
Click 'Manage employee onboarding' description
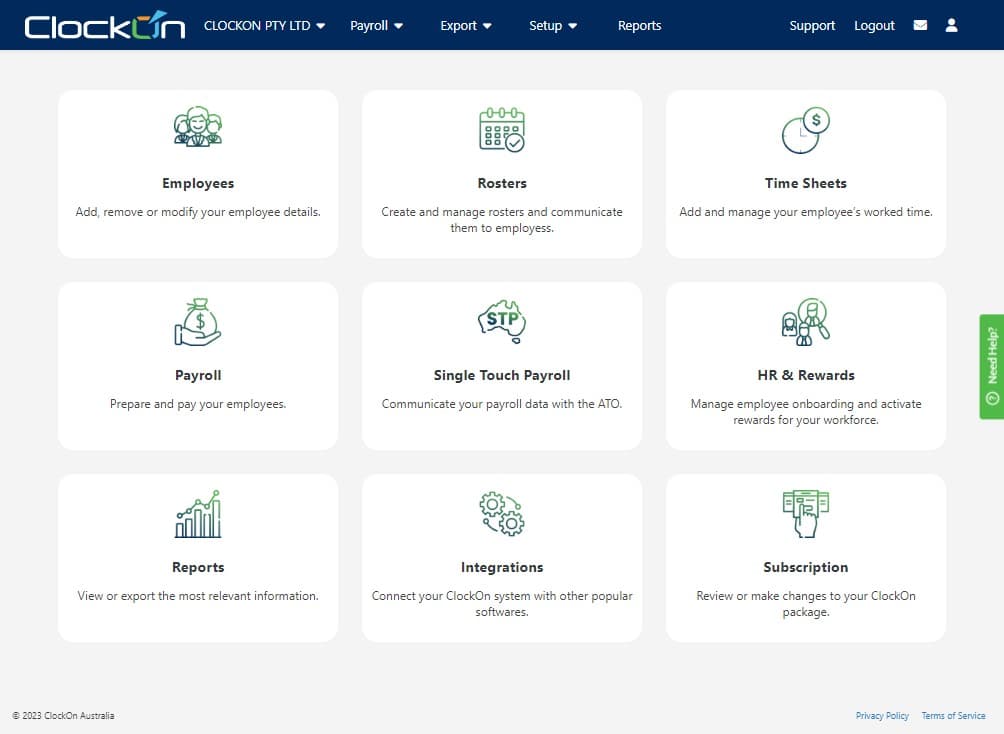coord(806,412)
